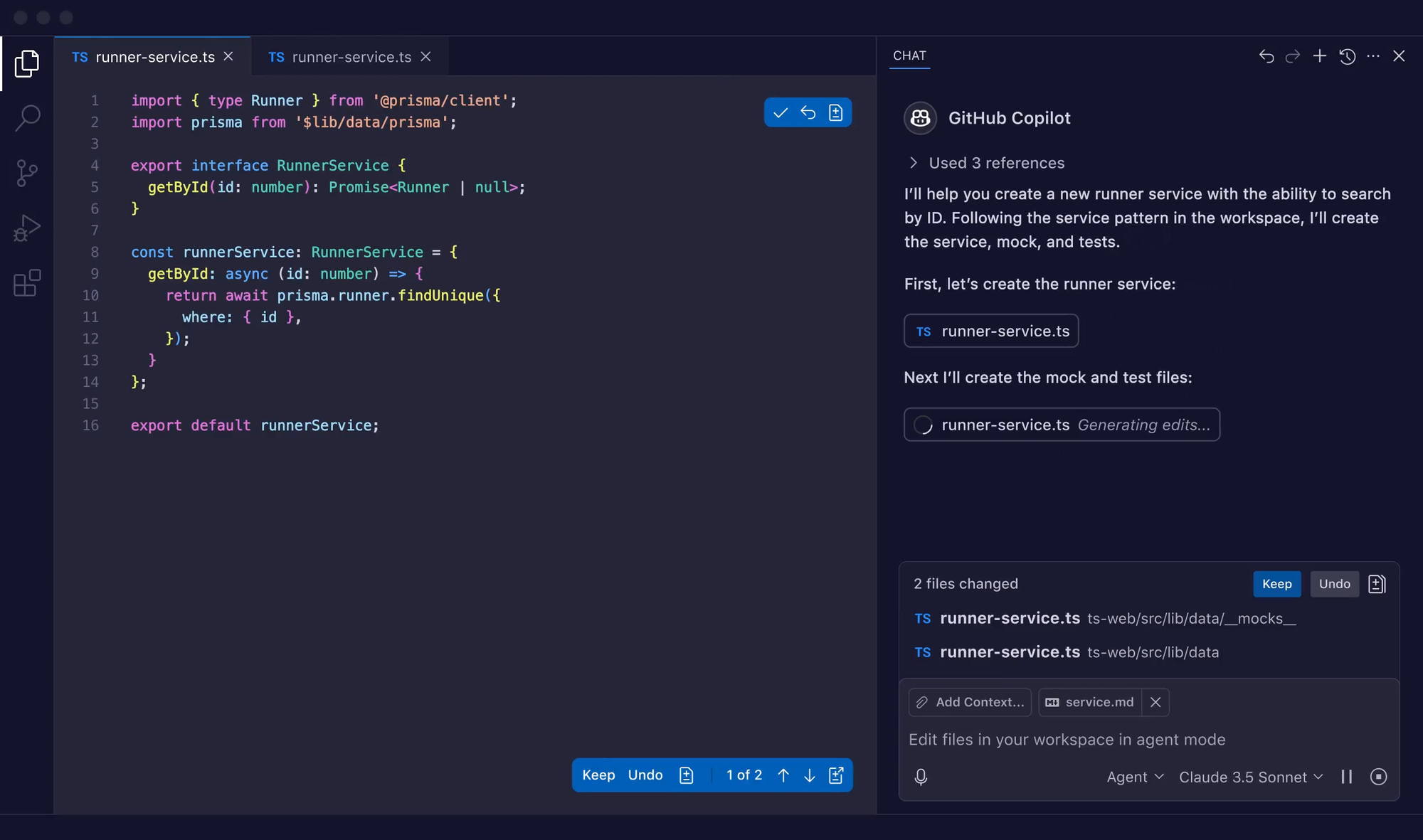Select the CHAT tab

[x=909, y=55]
